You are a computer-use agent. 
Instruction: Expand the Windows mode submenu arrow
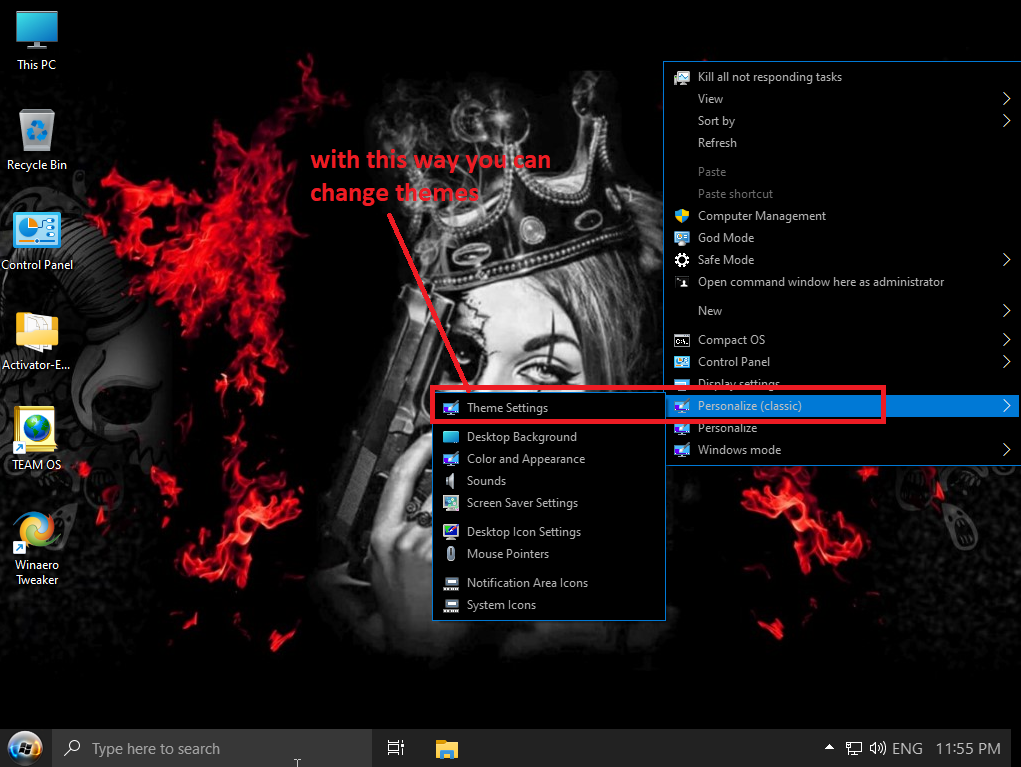point(1007,451)
